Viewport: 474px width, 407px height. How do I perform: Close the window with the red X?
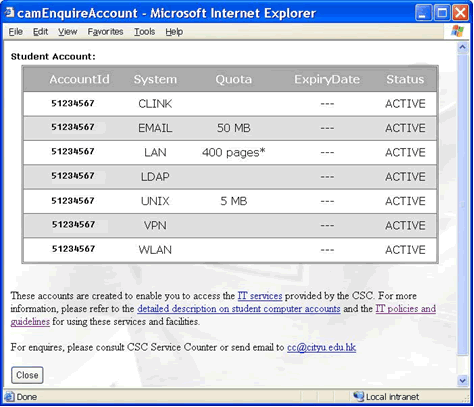(x=461, y=13)
